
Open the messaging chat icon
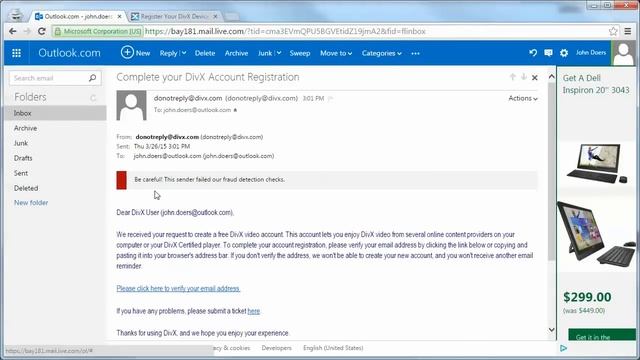pyautogui.click(x=548, y=53)
